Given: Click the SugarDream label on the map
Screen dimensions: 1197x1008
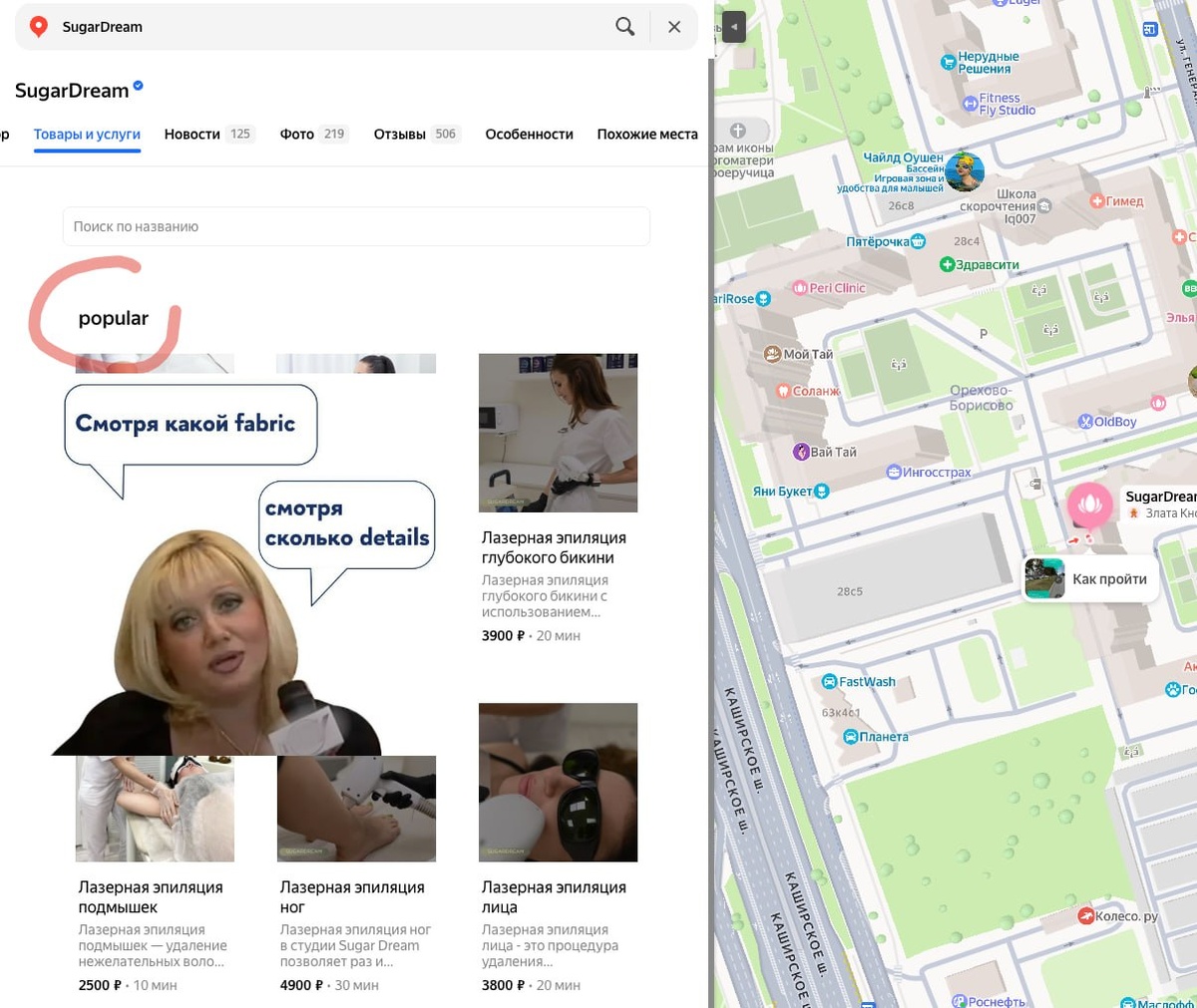Looking at the screenshot, I should (1161, 497).
